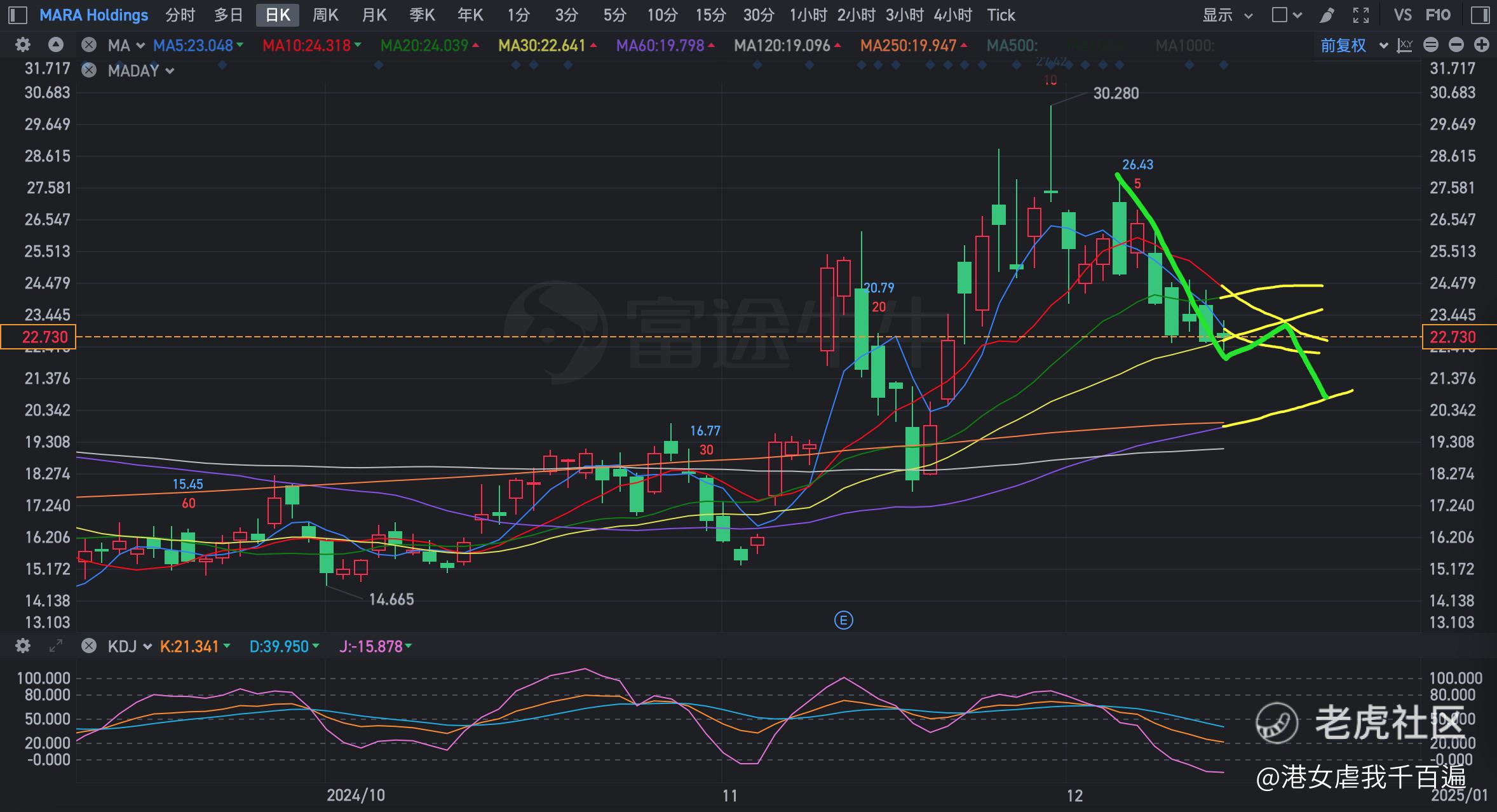Screen dimensions: 1497x812
Task: Click the MARA Holdings stock name
Action: coord(93,15)
